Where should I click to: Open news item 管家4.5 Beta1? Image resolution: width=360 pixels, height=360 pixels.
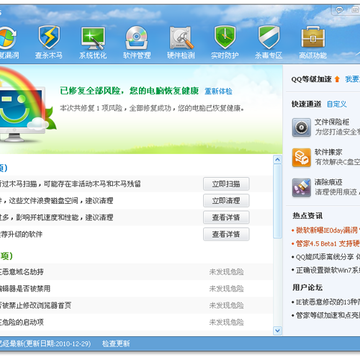tap(327, 243)
